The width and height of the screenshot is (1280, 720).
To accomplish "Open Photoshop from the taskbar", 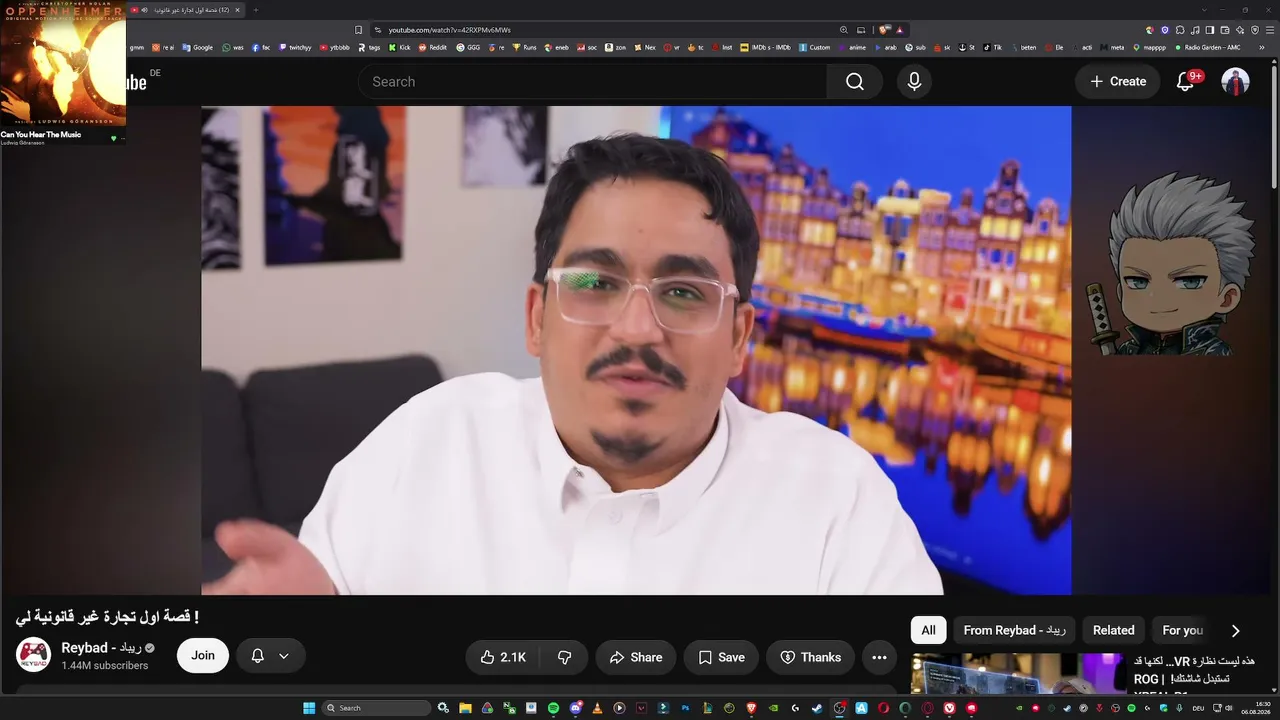I will 685,708.
